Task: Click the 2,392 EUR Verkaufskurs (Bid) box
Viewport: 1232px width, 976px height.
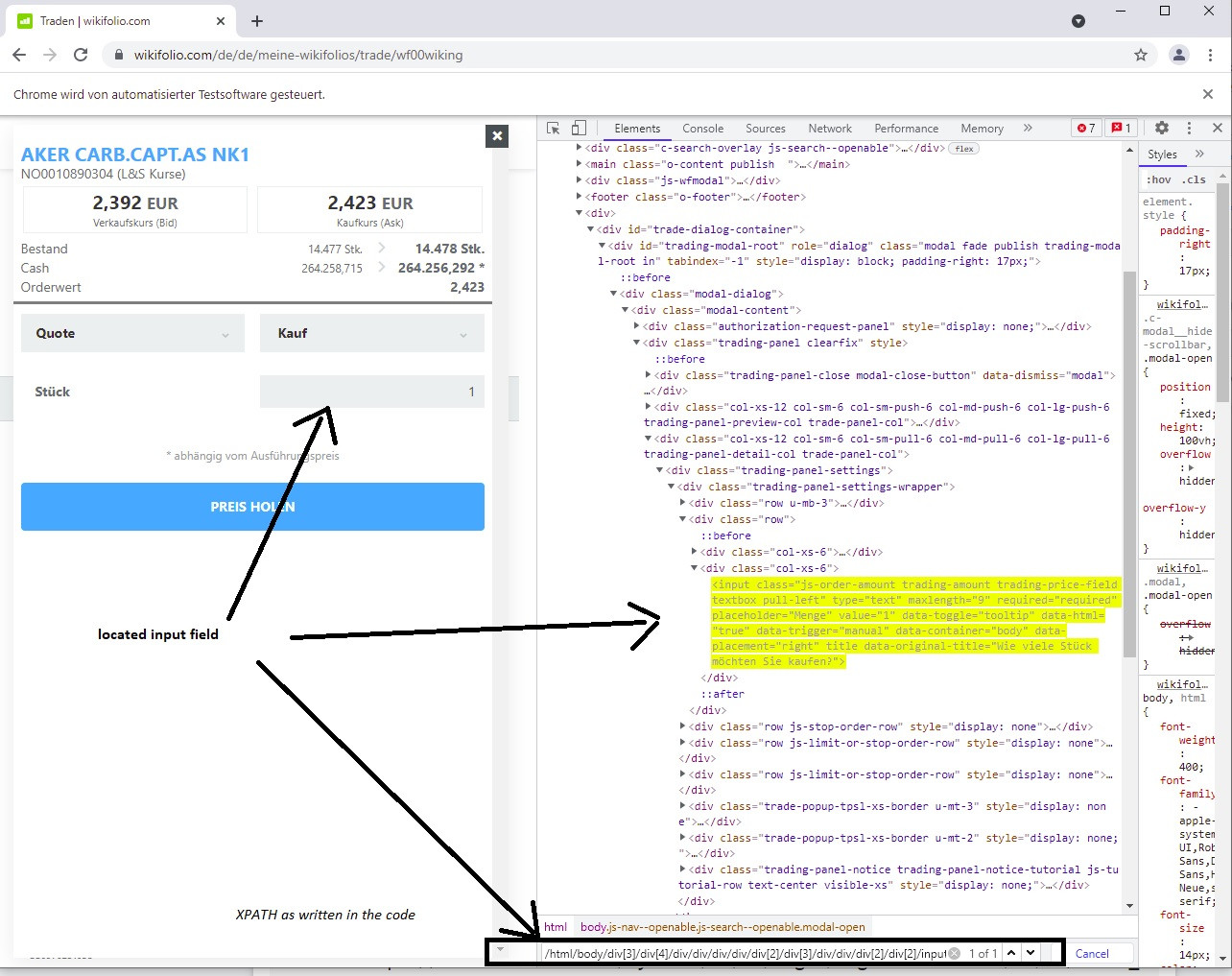Action: (135, 209)
